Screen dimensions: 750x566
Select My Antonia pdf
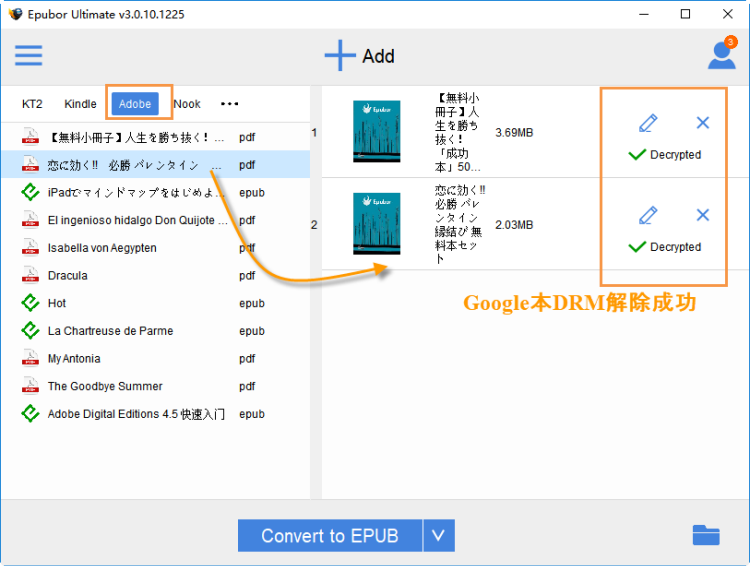pyautogui.click(x=155, y=359)
